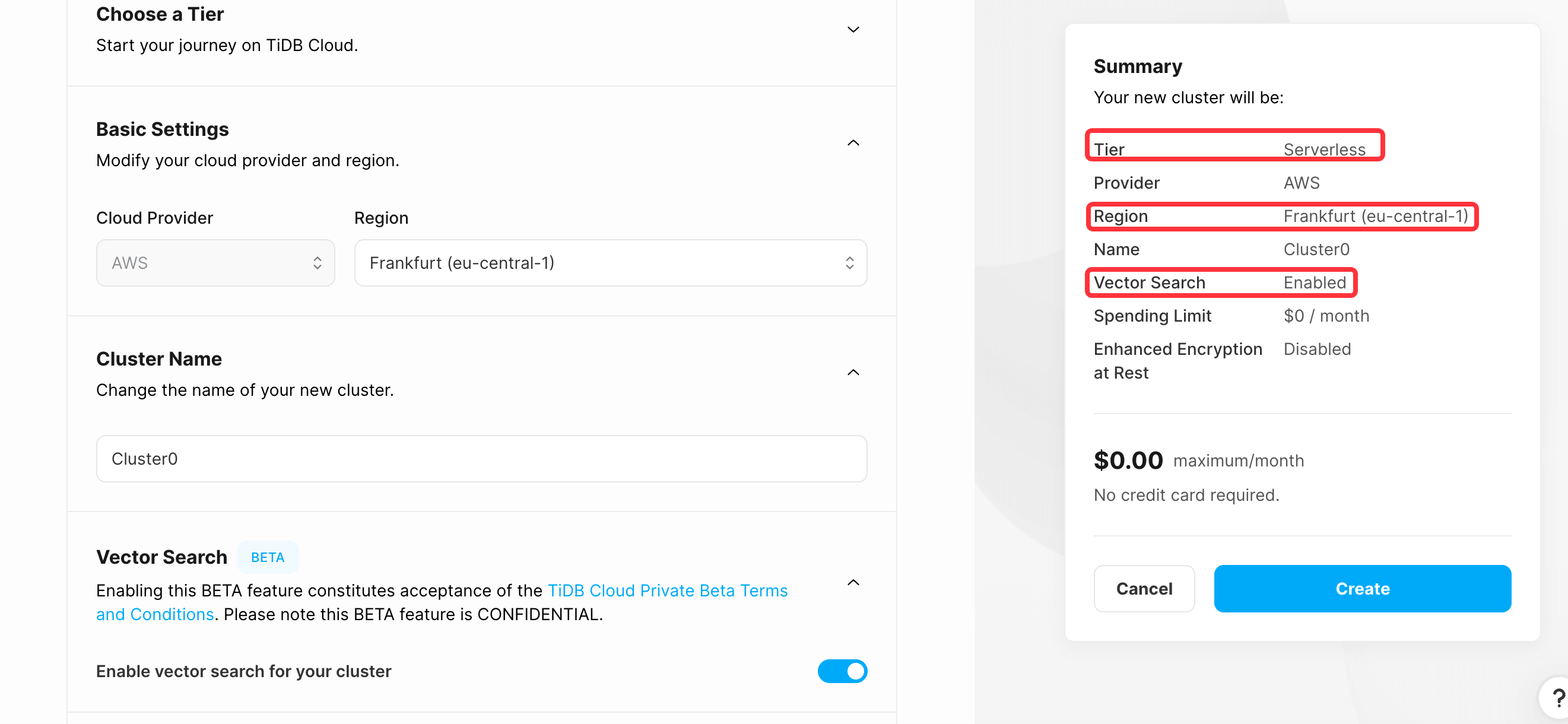Viewport: 1568px width, 724px height.
Task: Click the Cluster0 name input field
Action: (481, 459)
